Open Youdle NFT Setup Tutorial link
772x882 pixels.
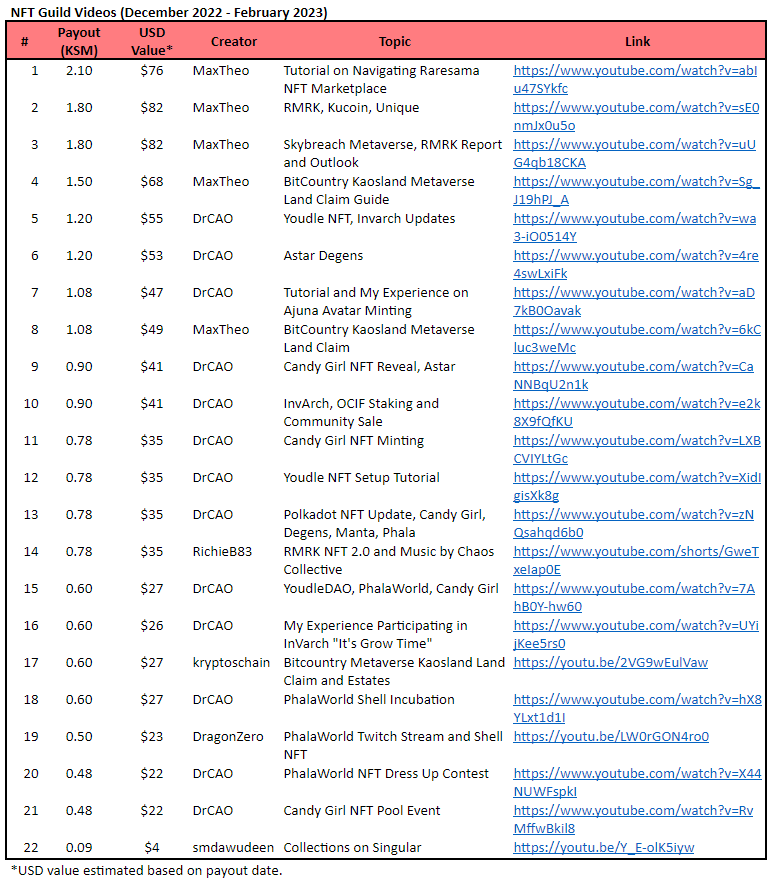[x=636, y=487]
